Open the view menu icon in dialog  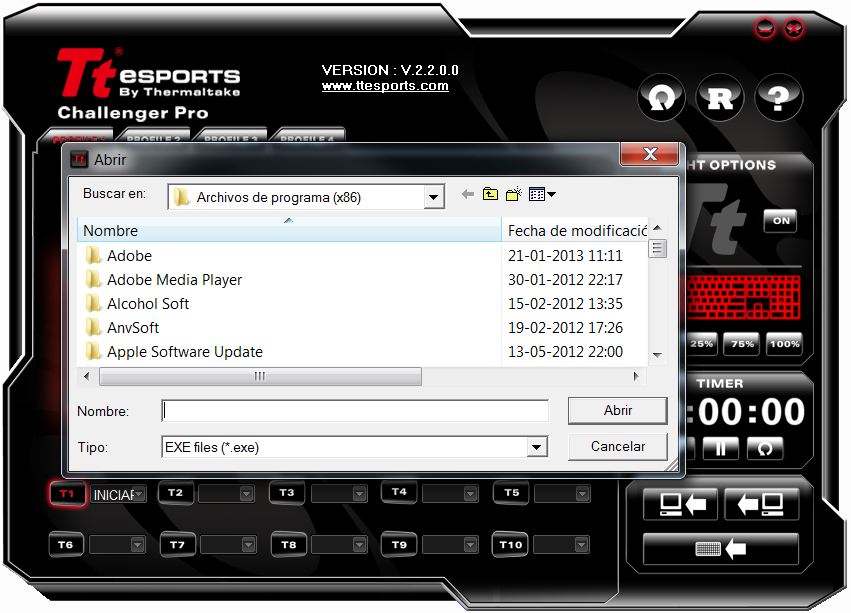point(542,194)
